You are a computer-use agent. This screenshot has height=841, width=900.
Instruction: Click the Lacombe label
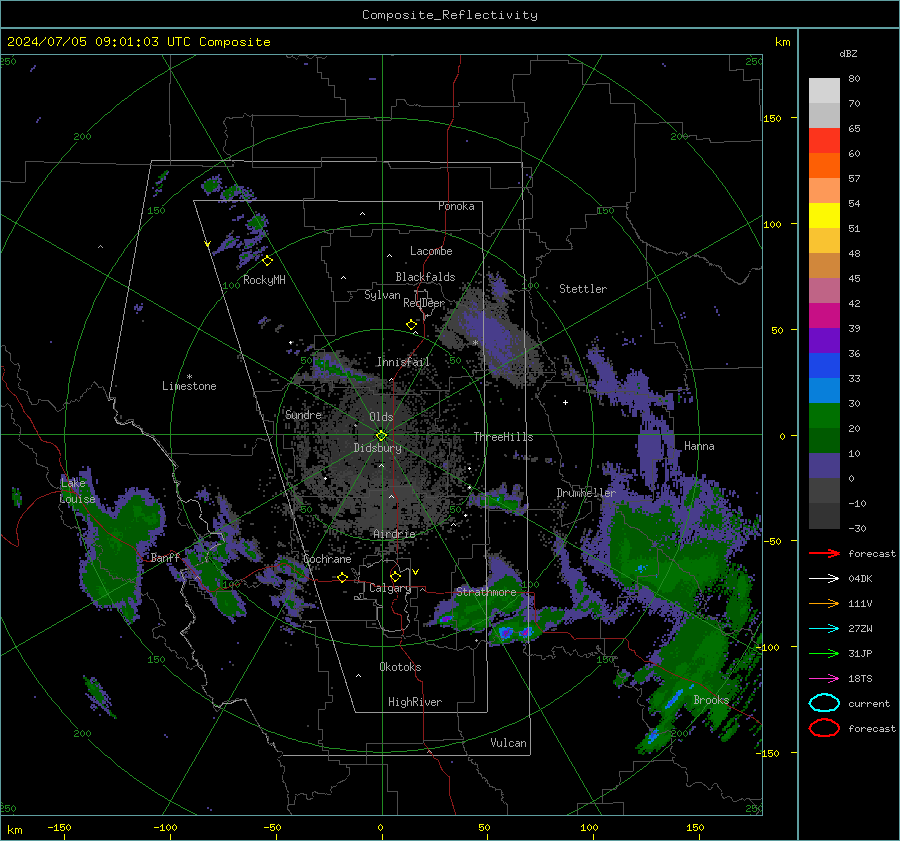431,251
